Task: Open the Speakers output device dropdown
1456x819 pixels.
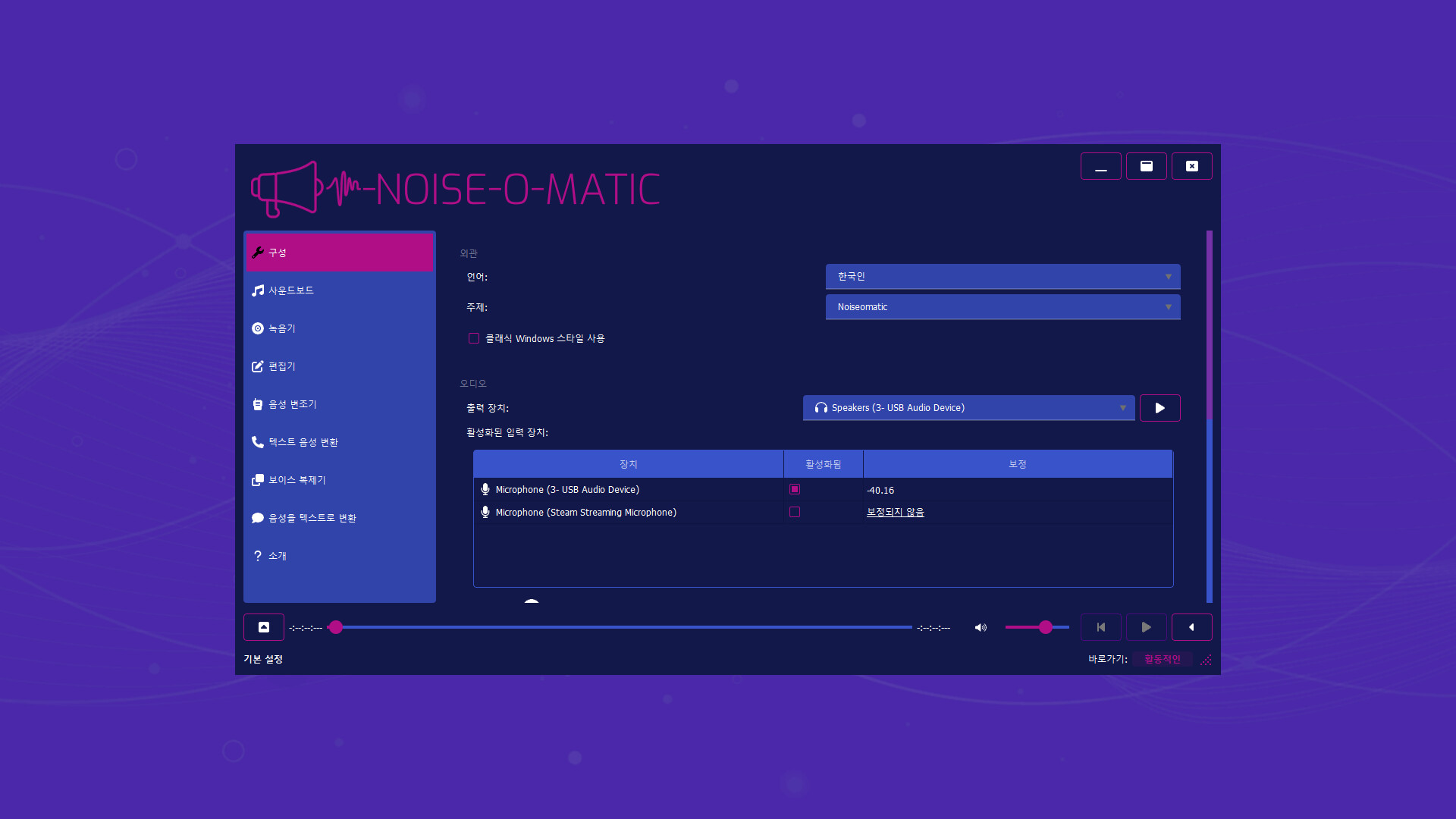Action: click(x=968, y=408)
